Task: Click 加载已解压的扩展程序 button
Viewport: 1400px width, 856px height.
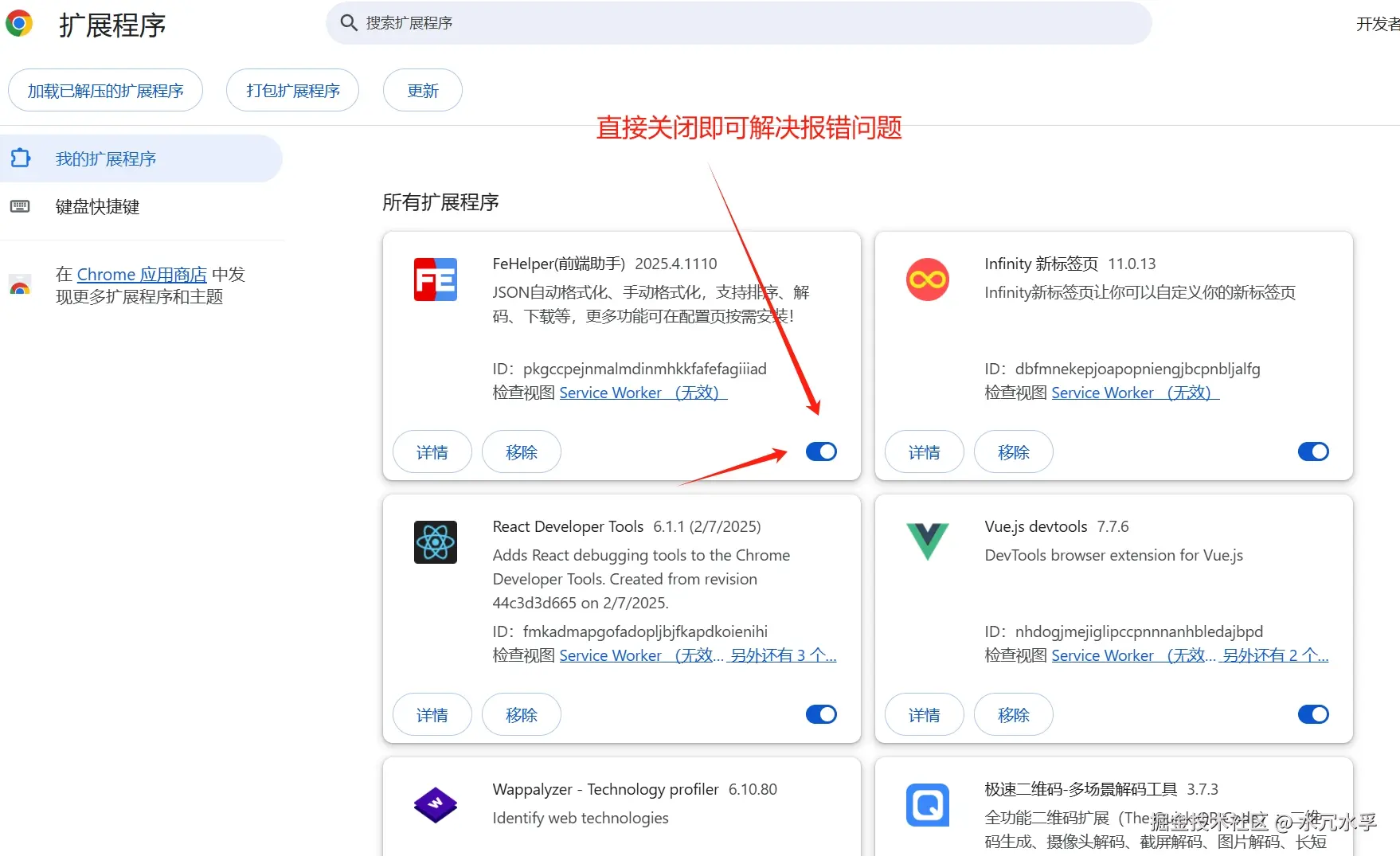Action: coord(105,90)
